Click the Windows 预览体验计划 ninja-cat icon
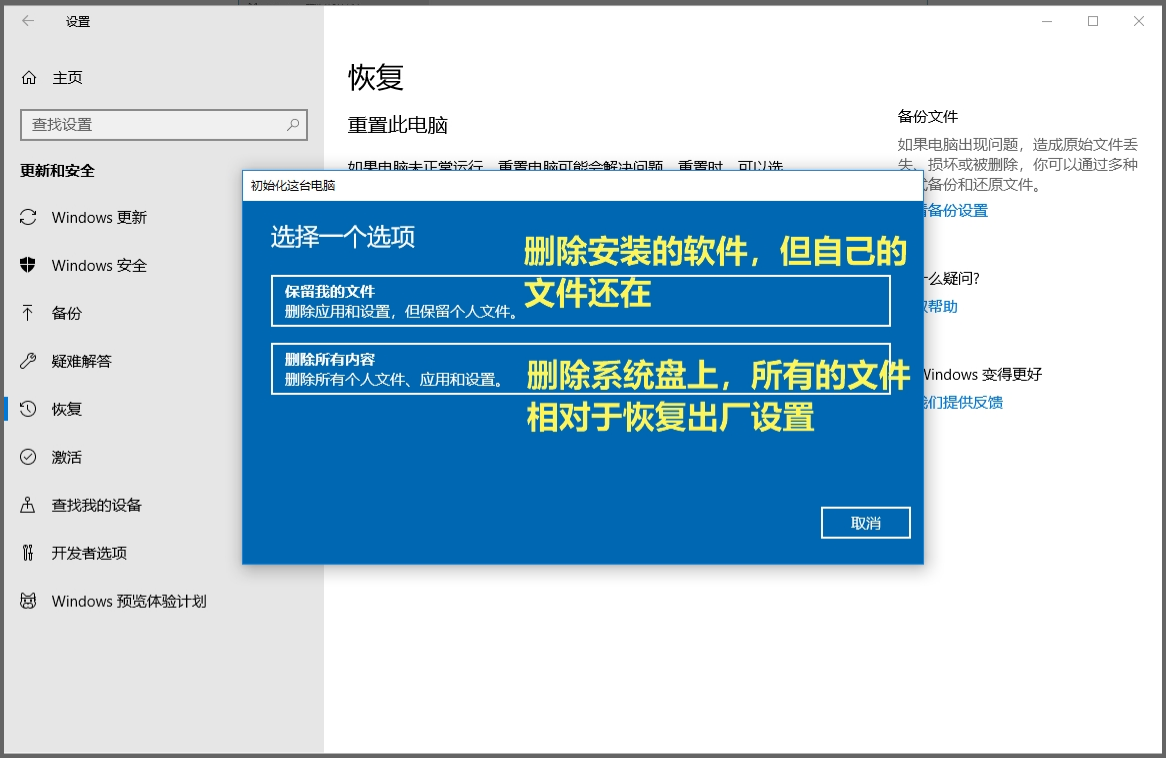Screen dimensions: 1166x758 27,601
